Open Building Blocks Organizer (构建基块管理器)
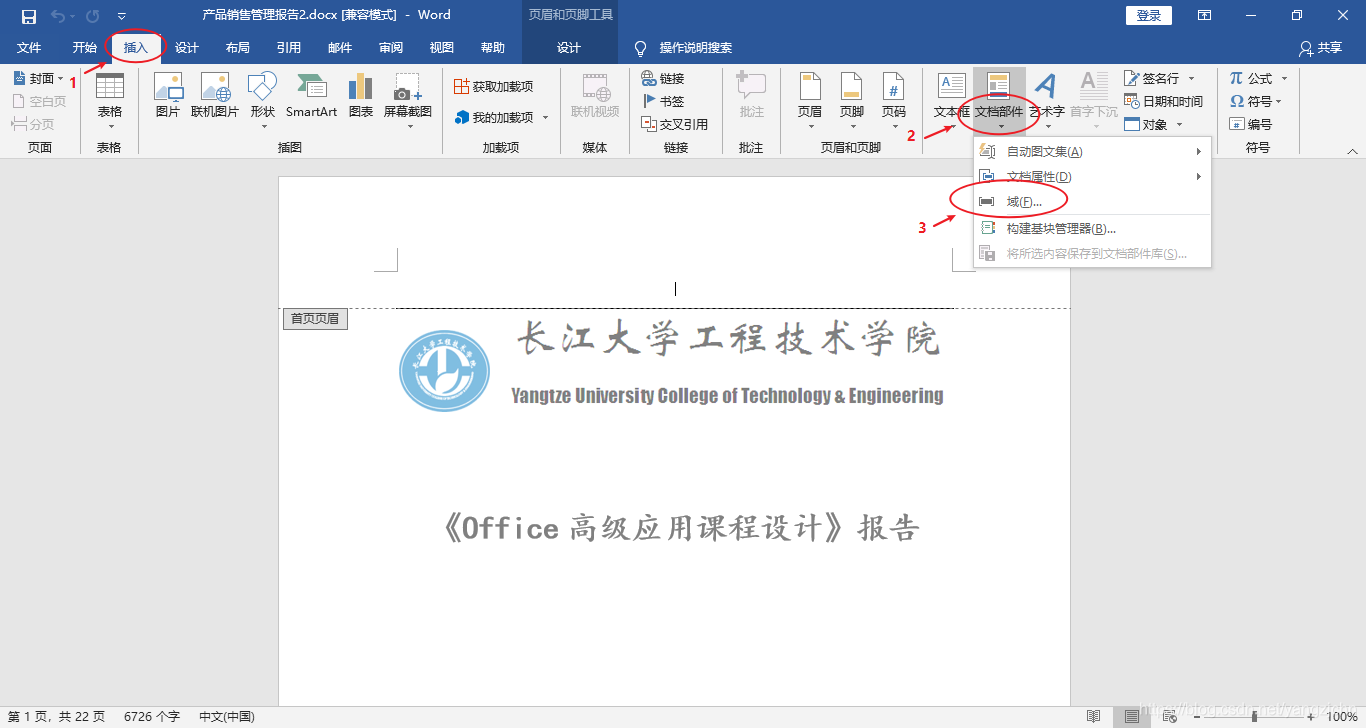 pos(1092,229)
